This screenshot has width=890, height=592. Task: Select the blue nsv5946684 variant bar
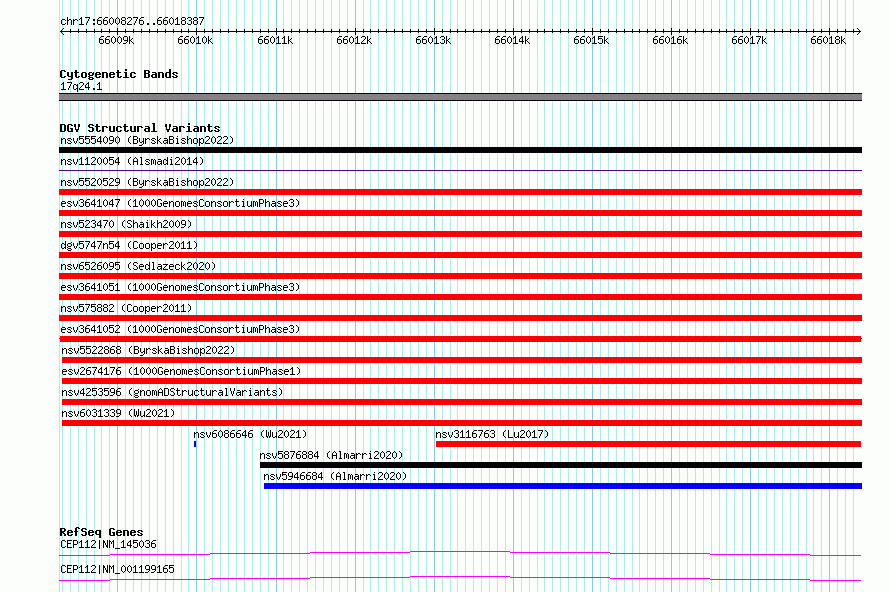click(563, 486)
